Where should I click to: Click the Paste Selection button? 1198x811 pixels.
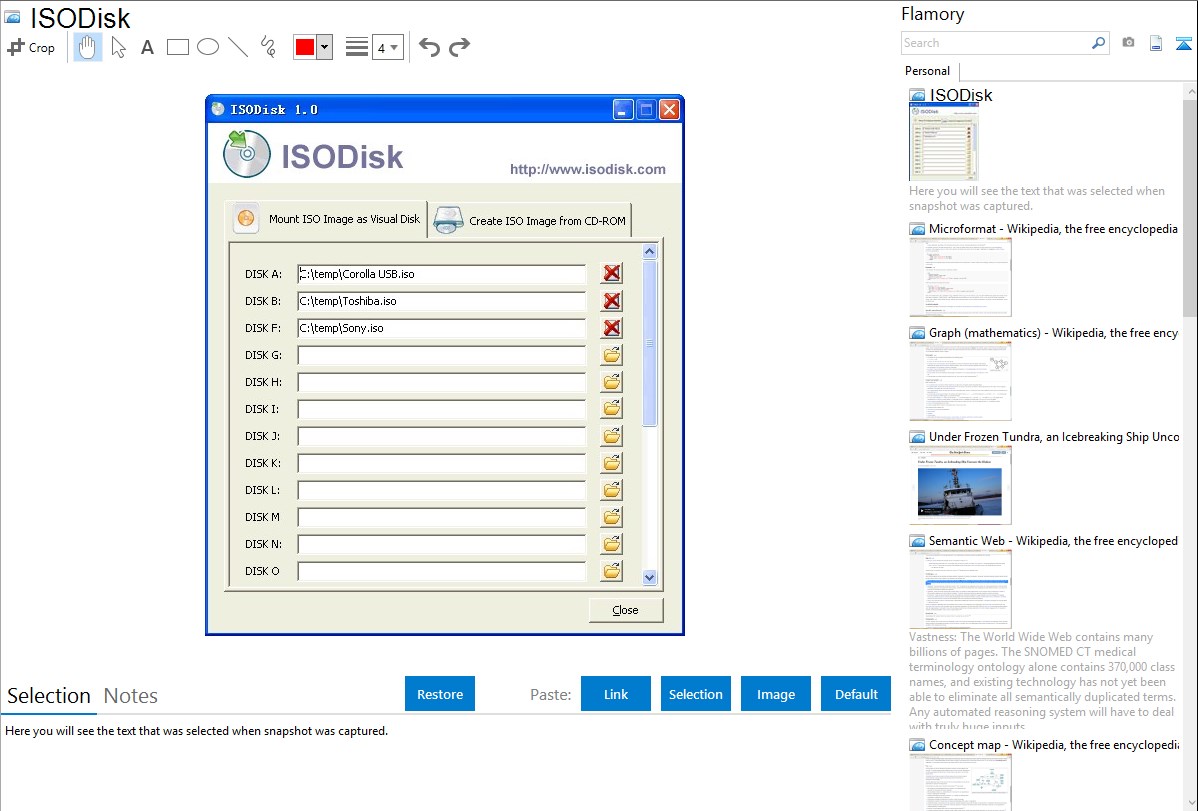click(695, 694)
